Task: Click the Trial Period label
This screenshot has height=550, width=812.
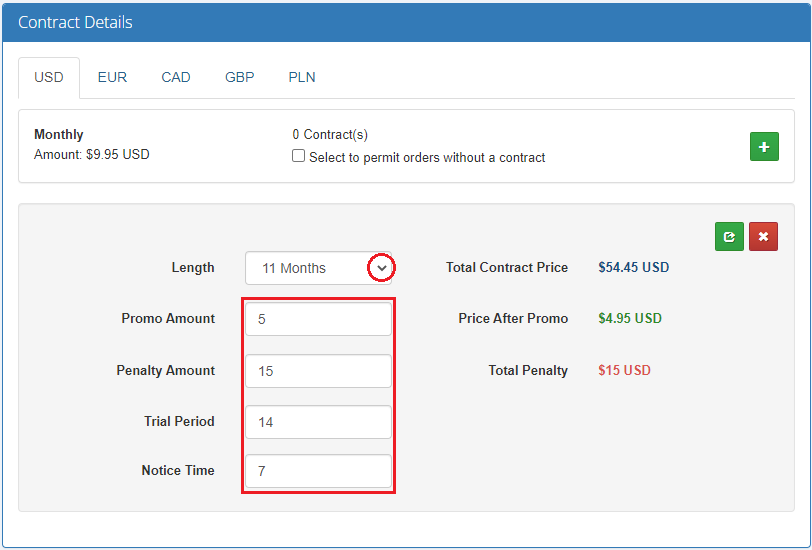Action: tap(179, 421)
